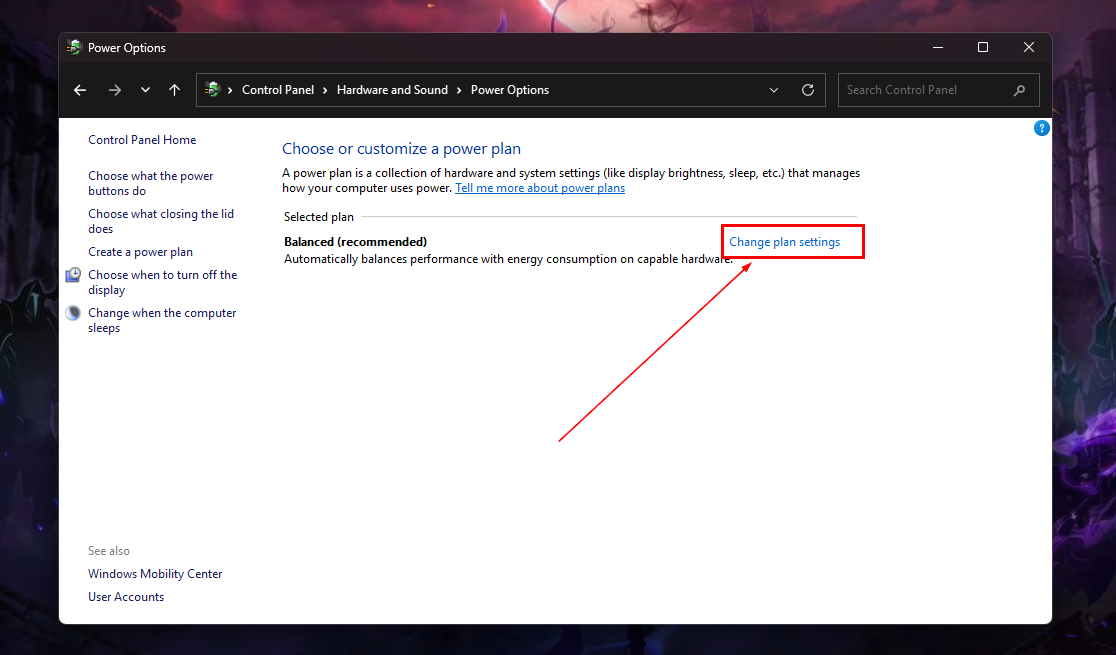Open Windows Mobility Center

click(x=155, y=573)
